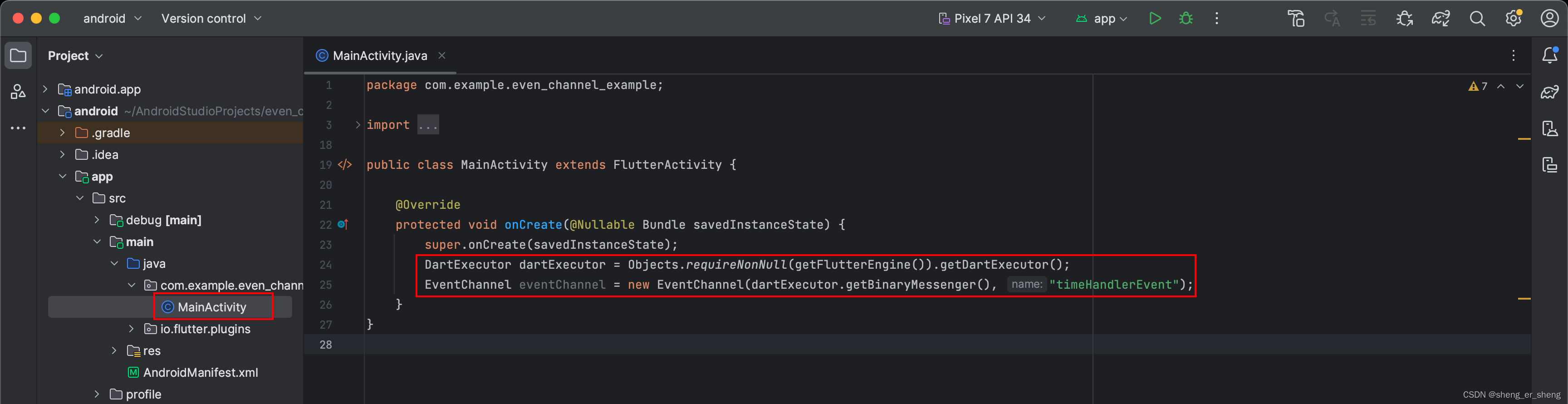Click the upper yellow warning stripe marker

[x=1524, y=139]
